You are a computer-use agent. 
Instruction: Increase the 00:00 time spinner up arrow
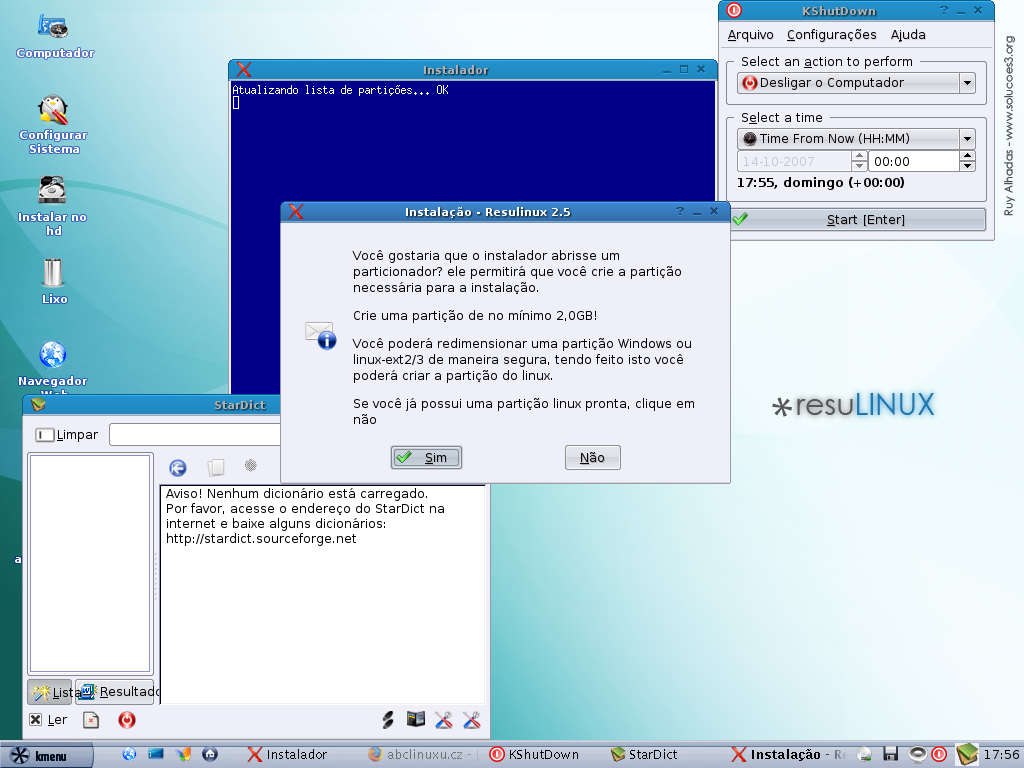coord(968,155)
